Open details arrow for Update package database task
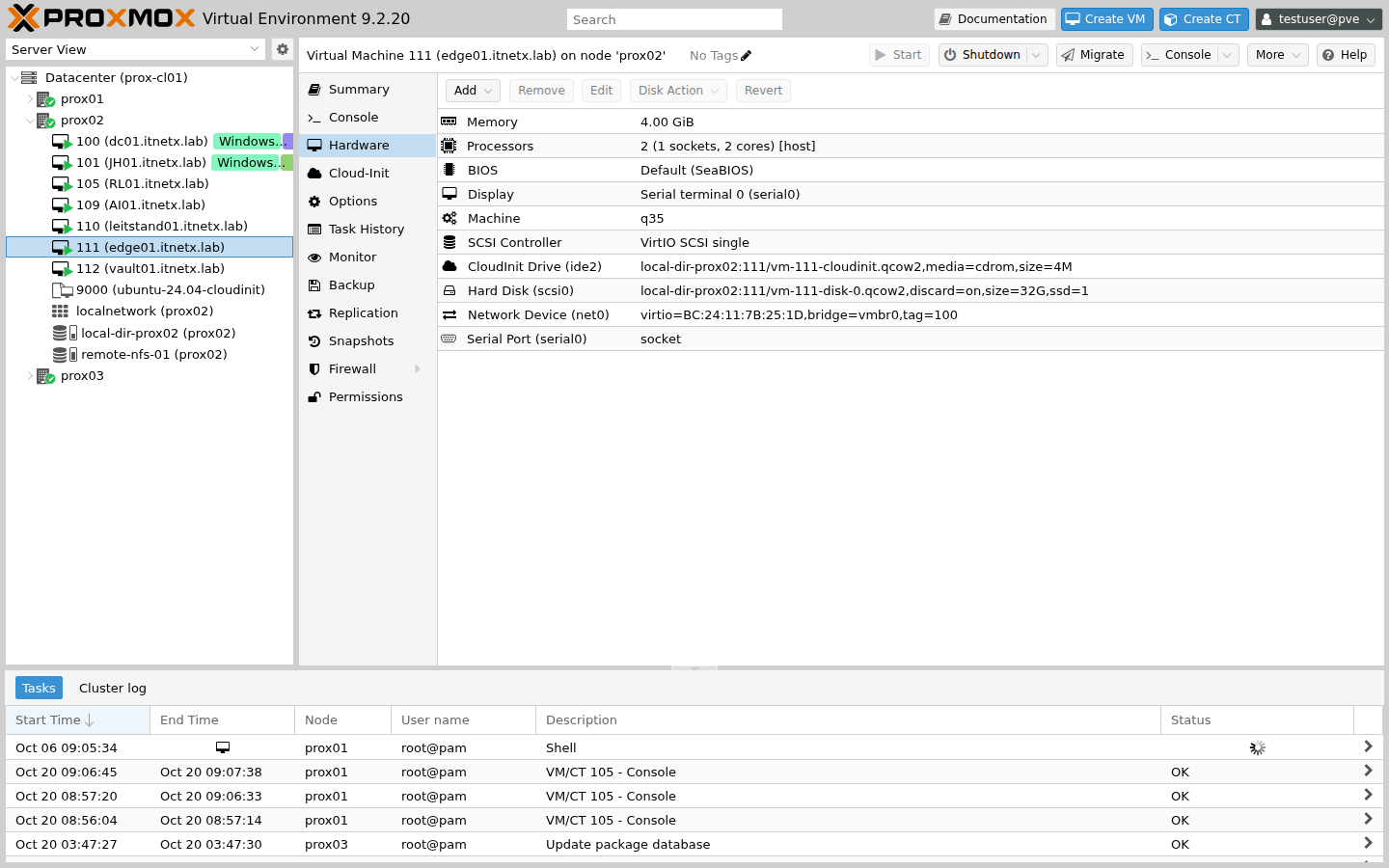The height and width of the screenshot is (868, 1389). click(1368, 843)
